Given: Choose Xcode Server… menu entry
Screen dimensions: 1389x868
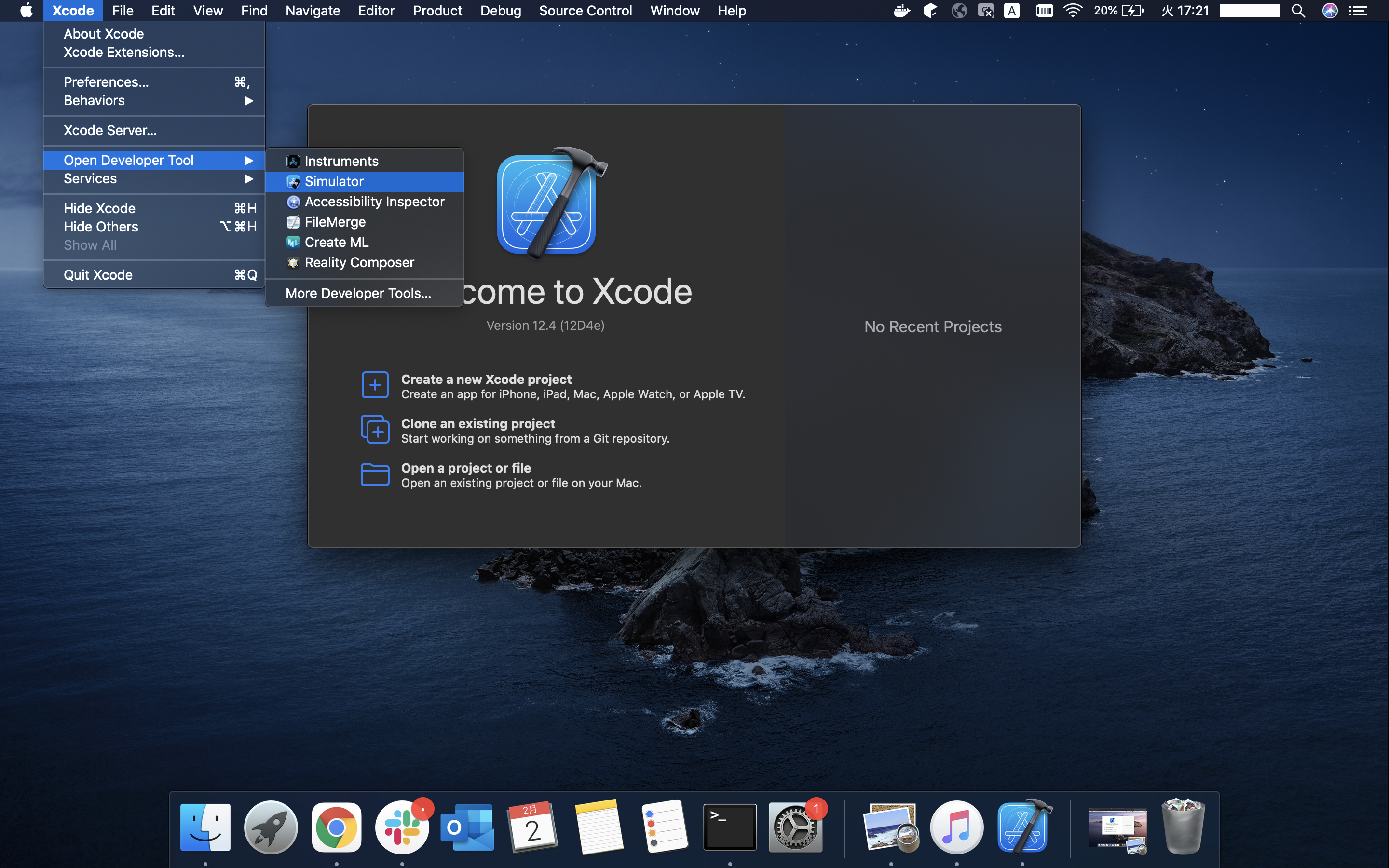Looking at the screenshot, I should pos(154,130).
